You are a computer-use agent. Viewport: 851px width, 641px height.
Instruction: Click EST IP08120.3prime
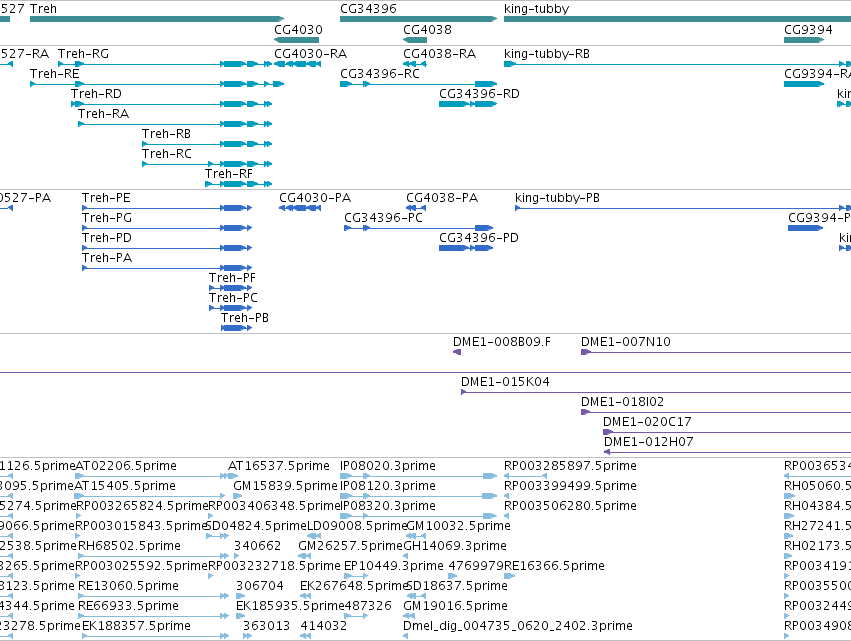point(418,496)
